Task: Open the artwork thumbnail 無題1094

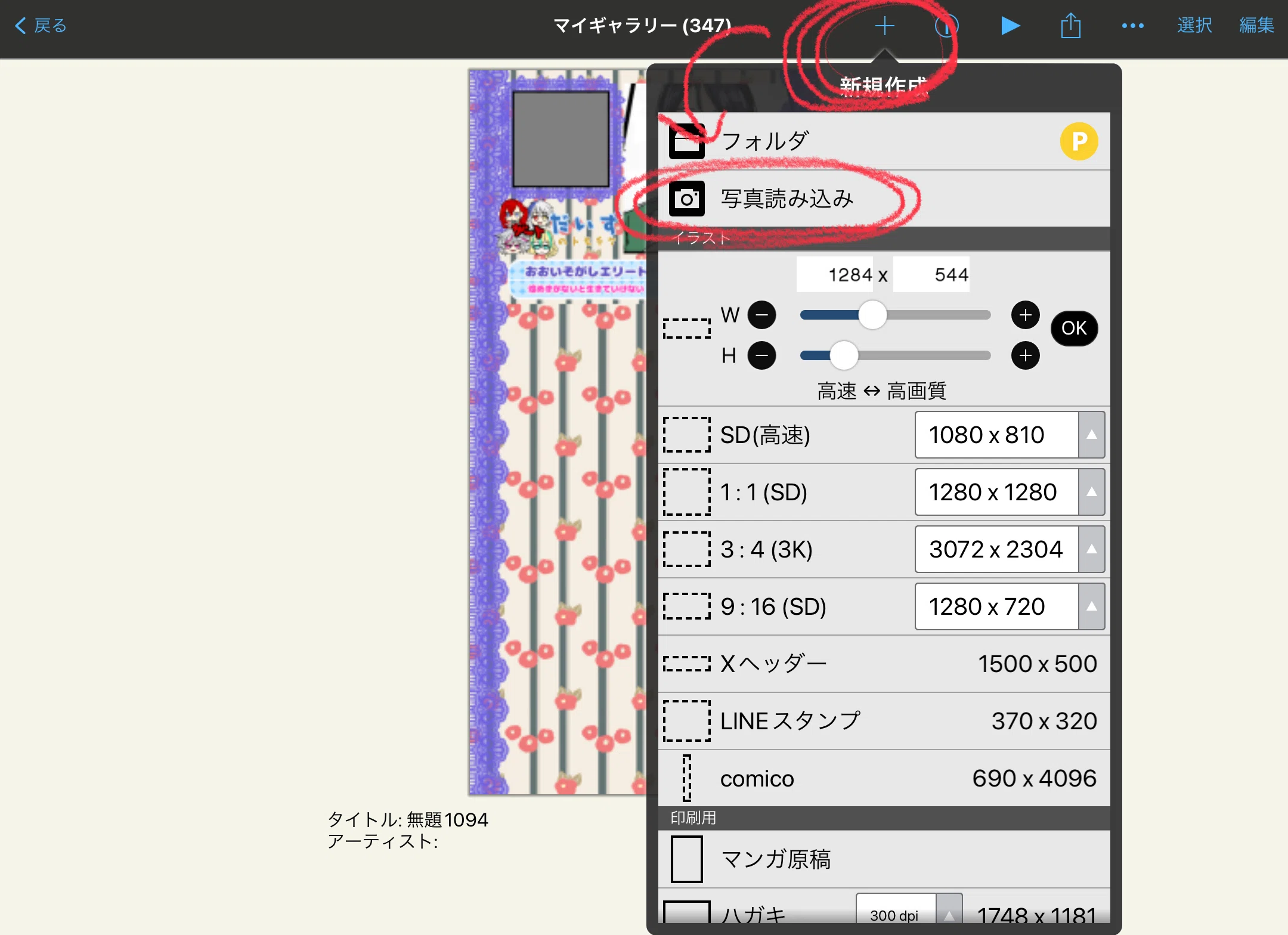Action: click(558, 432)
